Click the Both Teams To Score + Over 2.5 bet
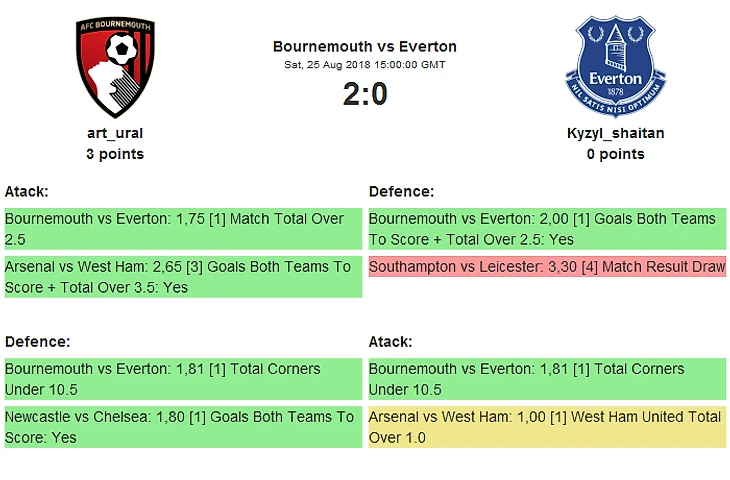This screenshot has height=480, width=730. pos(546,229)
